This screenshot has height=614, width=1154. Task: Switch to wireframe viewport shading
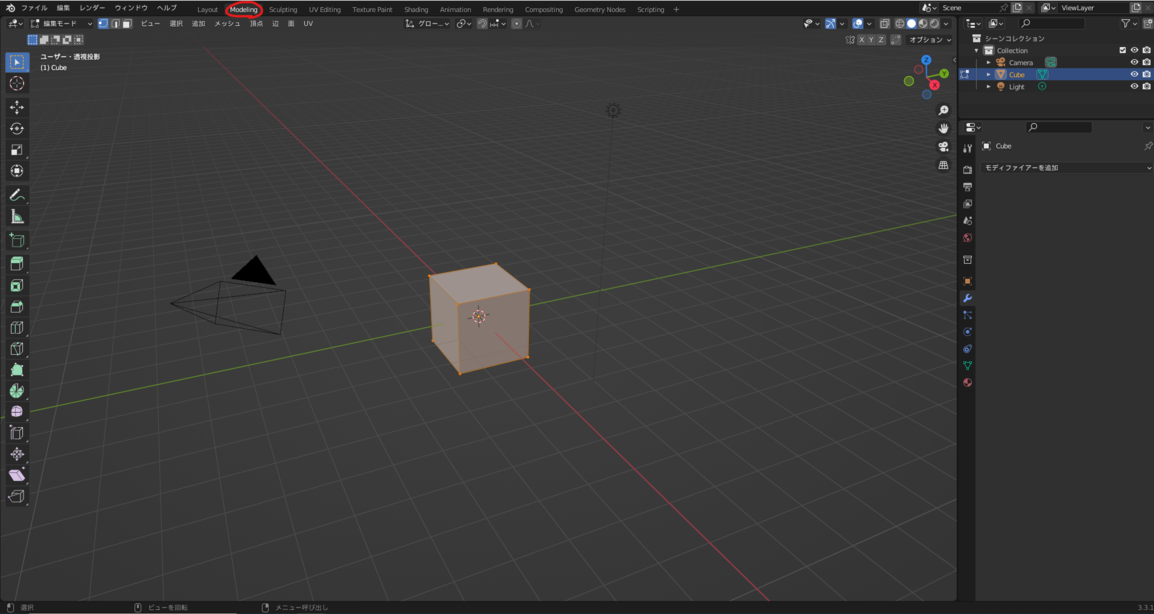pos(900,24)
